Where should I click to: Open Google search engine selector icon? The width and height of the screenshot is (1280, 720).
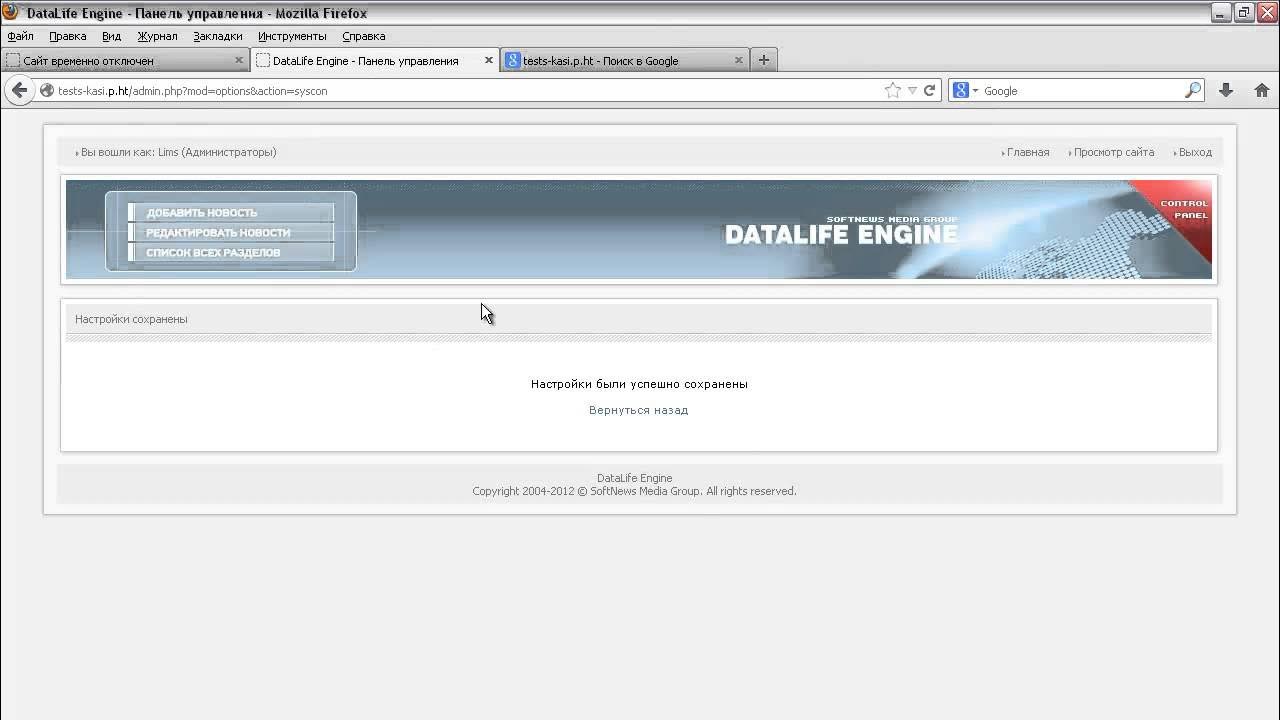pos(965,90)
